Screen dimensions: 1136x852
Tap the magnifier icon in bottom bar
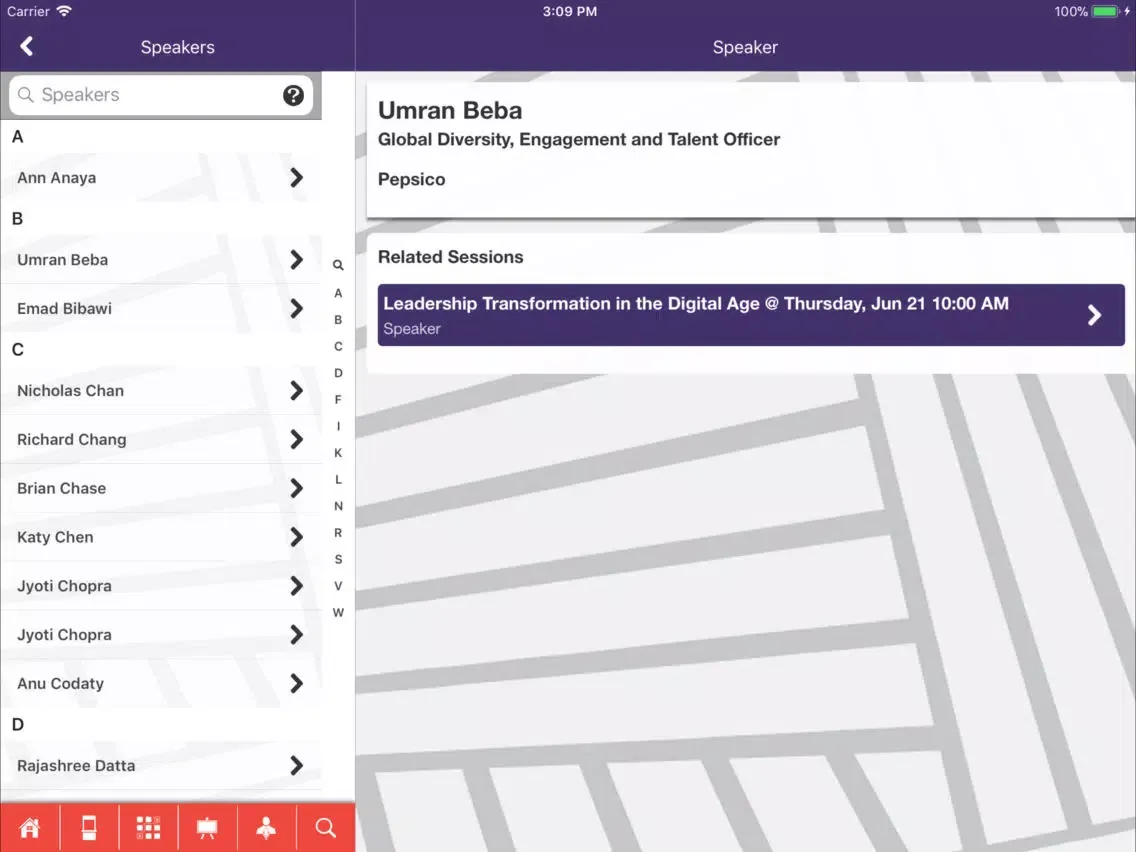(x=325, y=827)
